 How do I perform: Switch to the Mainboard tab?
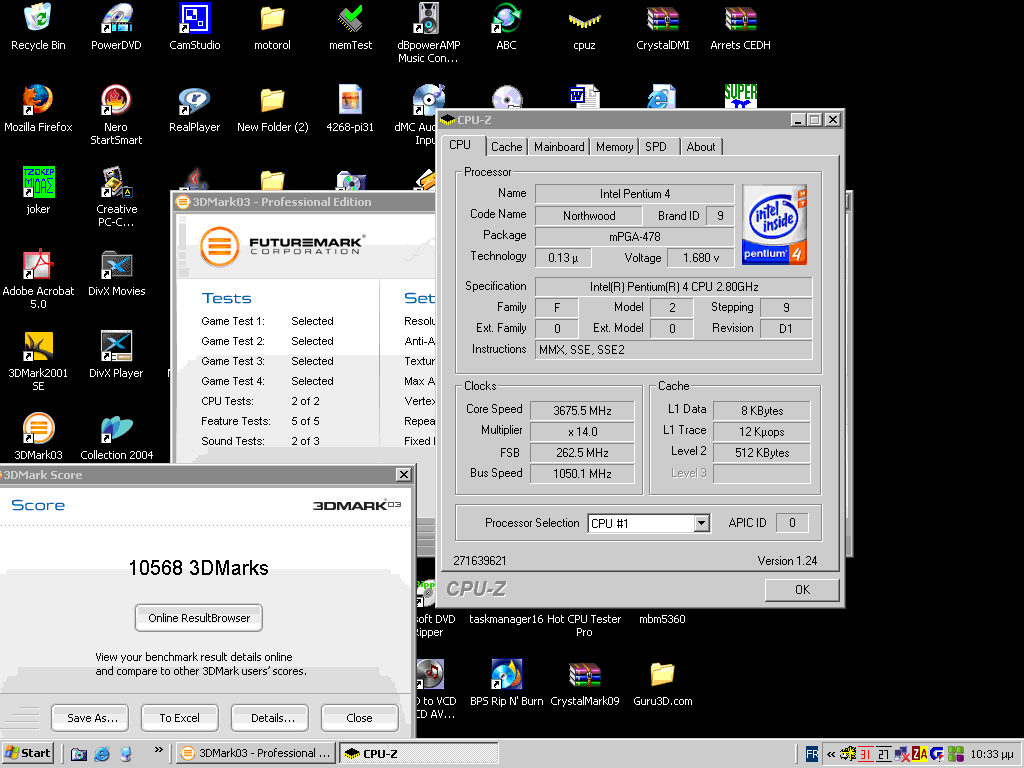(x=559, y=147)
